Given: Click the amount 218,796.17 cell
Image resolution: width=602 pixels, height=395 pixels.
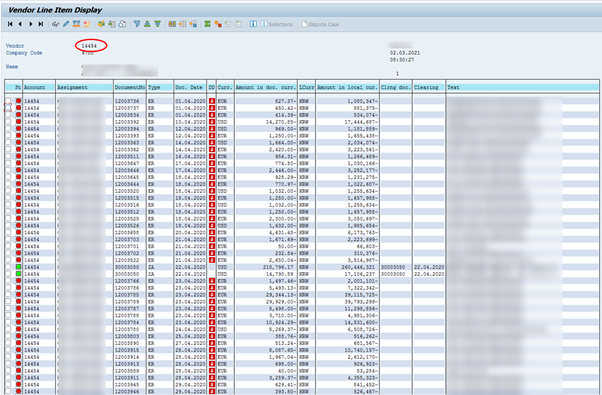Looking at the screenshot, I should 278,267.
